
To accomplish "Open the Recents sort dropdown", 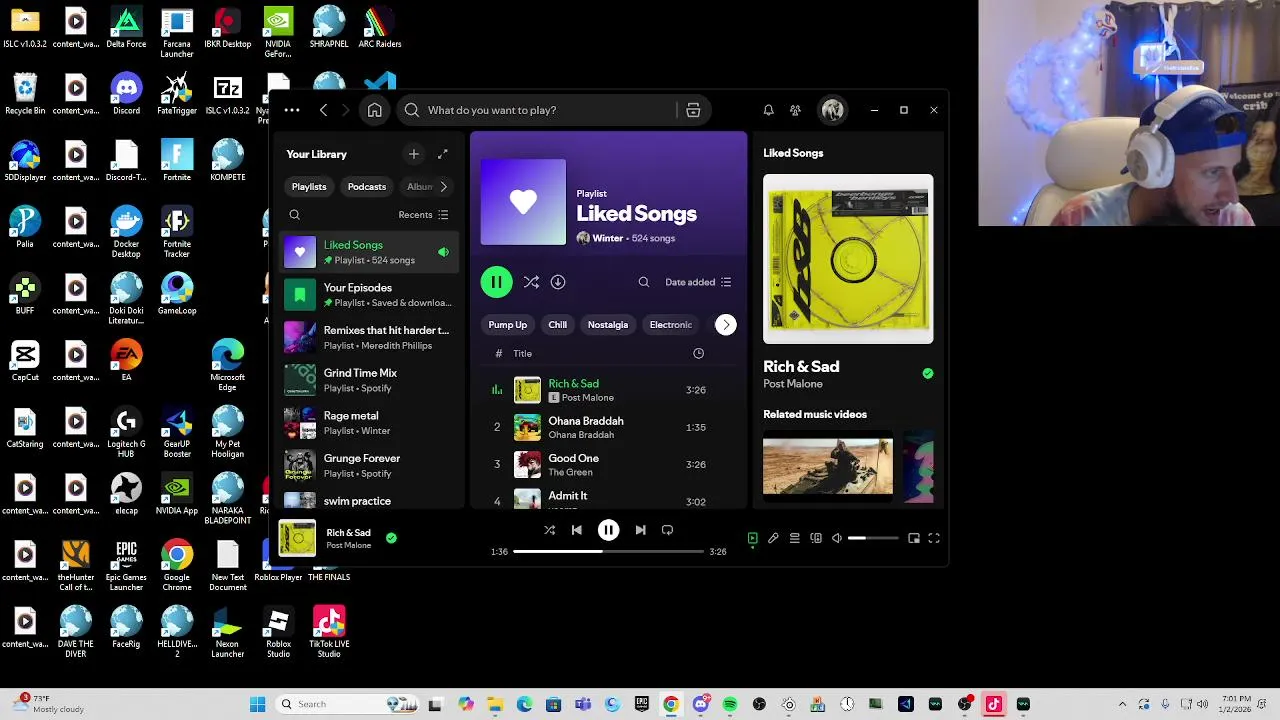I will point(424,215).
